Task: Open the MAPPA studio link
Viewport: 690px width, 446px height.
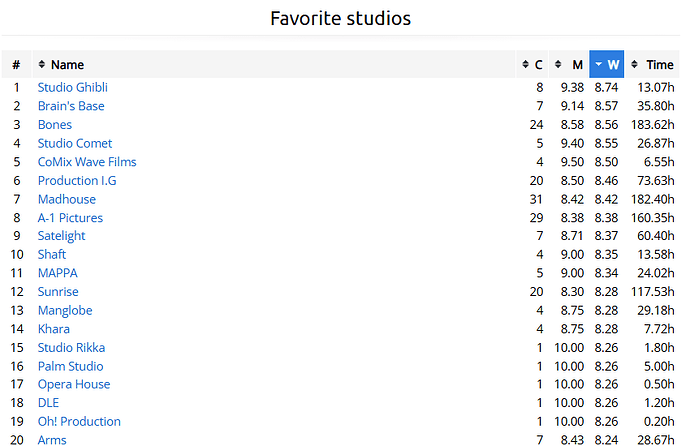Action: point(57,273)
